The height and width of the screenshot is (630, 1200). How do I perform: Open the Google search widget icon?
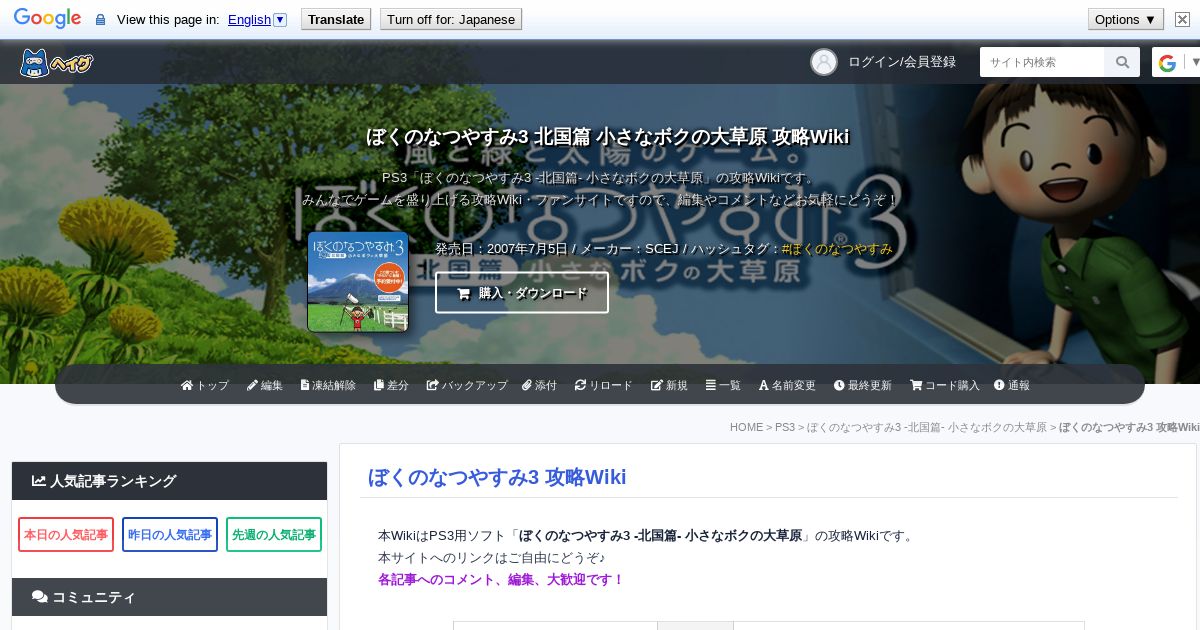tap(1167, 63)
